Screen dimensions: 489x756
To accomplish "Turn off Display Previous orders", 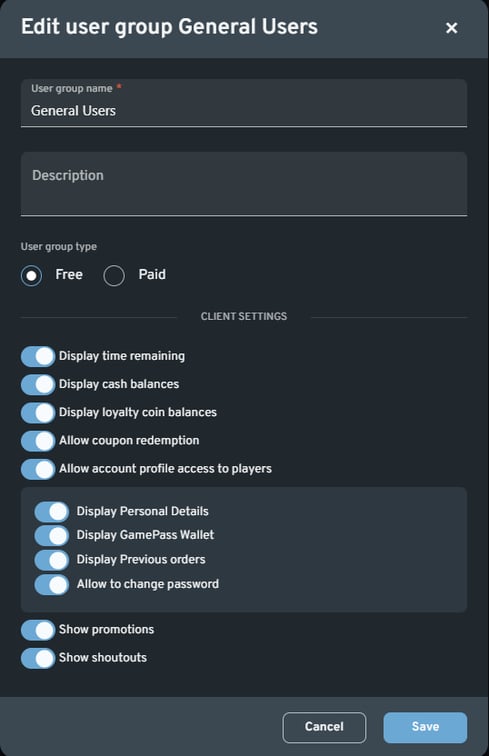I will pyautogui.click(x=52, y=560).
